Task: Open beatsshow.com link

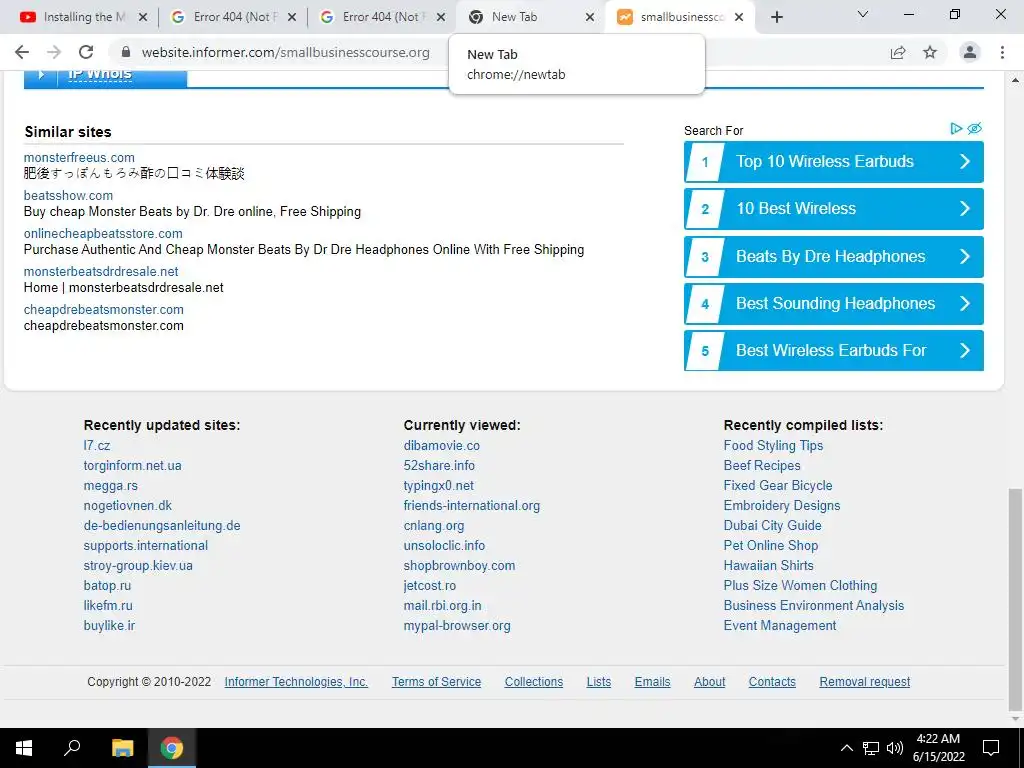Action: (x=69, y=195)
